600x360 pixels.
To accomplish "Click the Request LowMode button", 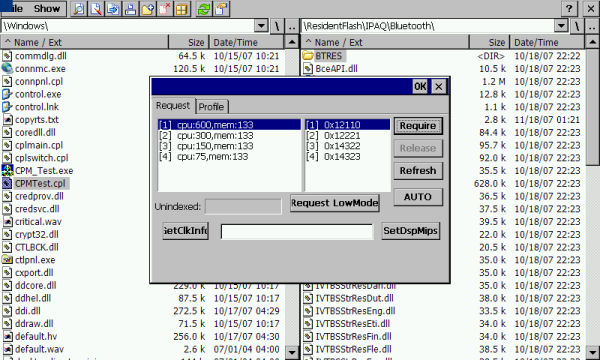I will pos(335,203).
